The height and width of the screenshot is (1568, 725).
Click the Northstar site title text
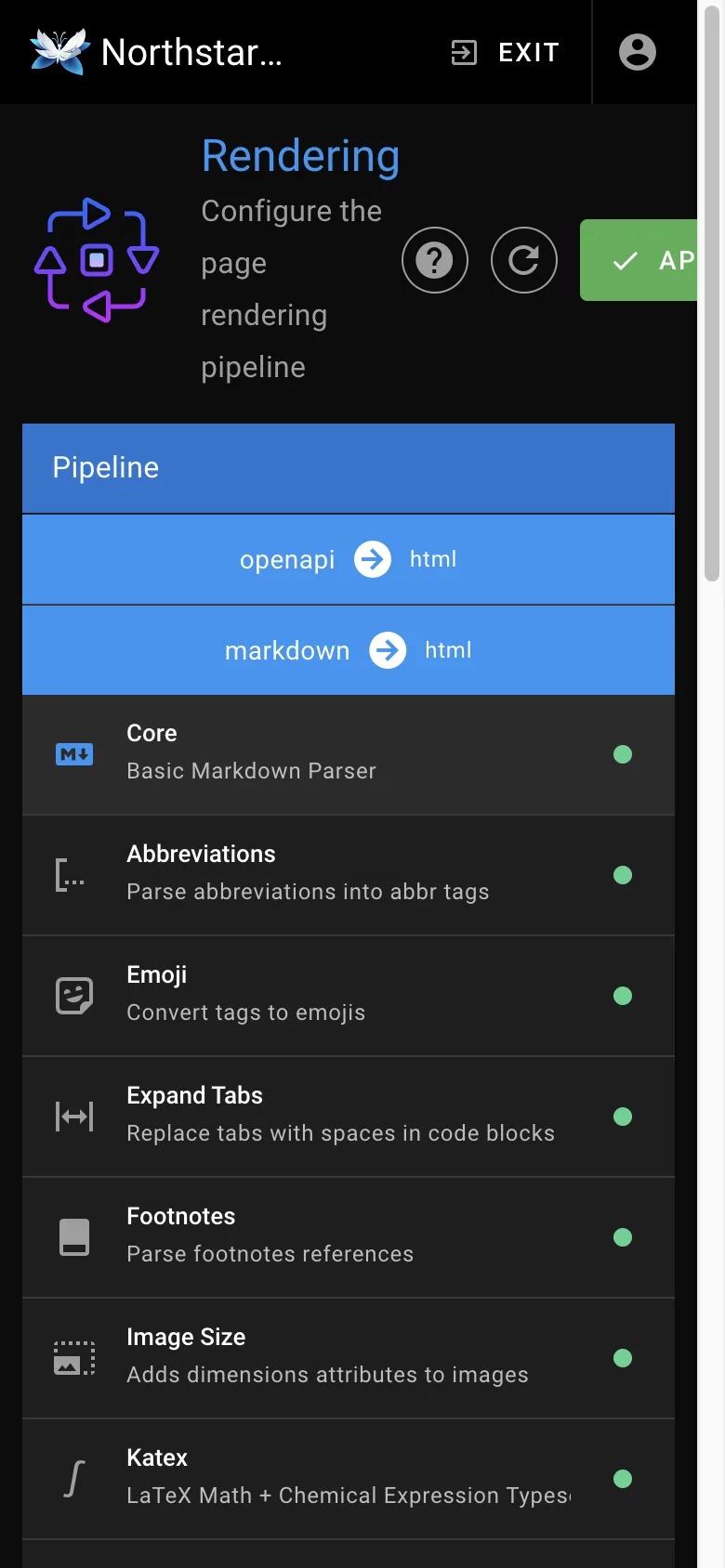coord(191,52)
